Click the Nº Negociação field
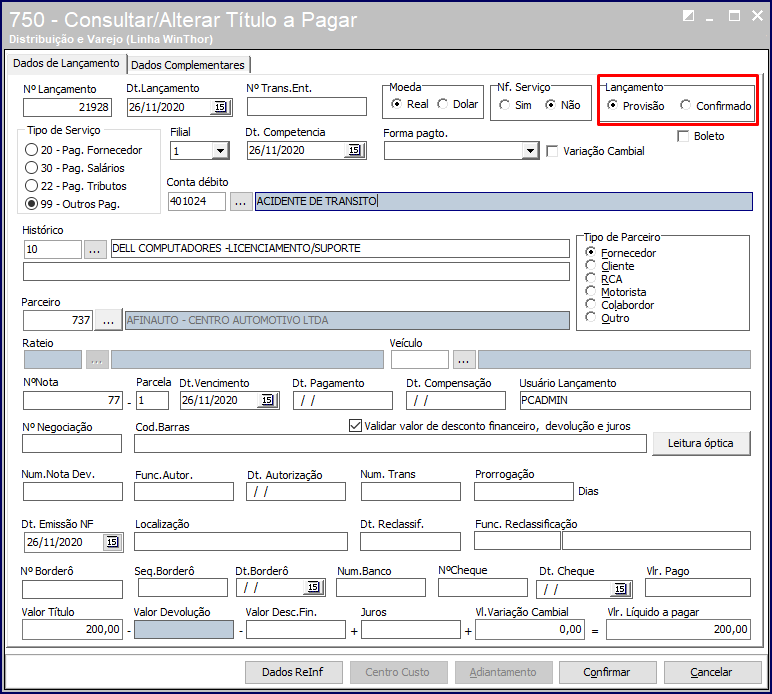This screenshot has width=772, height=694. 72,443
